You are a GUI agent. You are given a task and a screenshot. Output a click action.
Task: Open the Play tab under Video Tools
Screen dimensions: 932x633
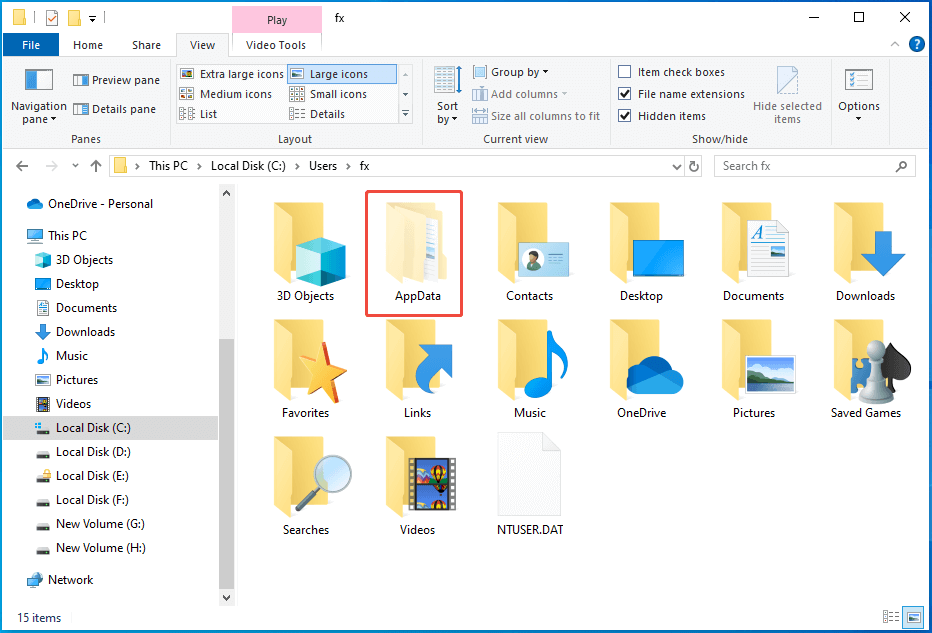(276, 19)
